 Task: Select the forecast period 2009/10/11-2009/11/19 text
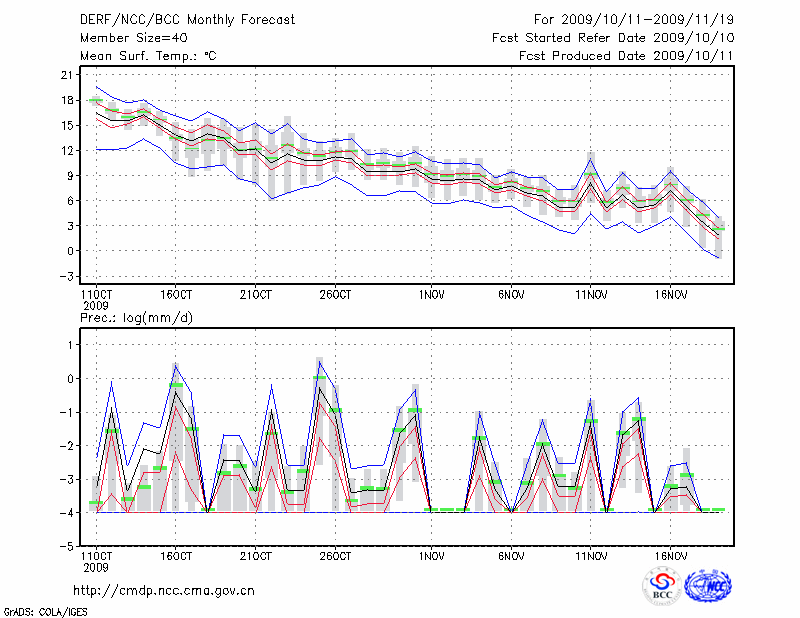point(634,20)
